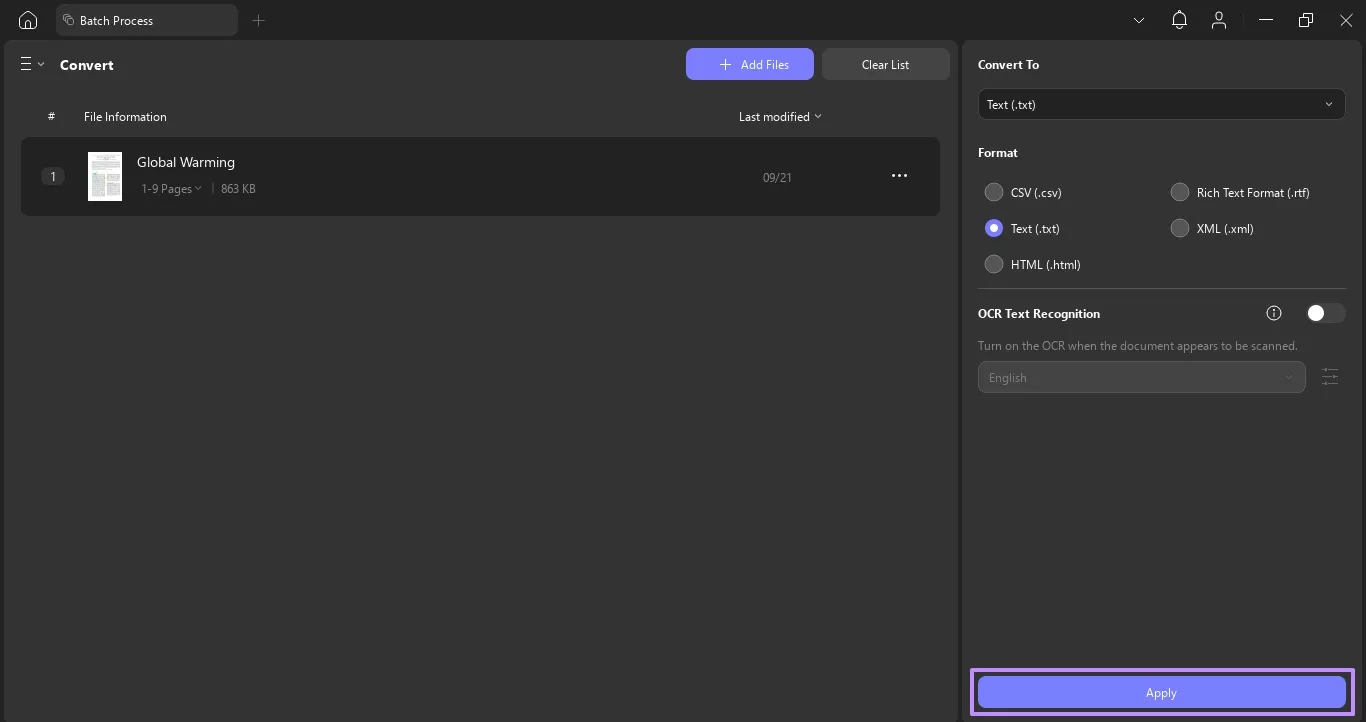Open the user account profile icon
The width and height of the screenshot is (1366, 722).
click(x=1218, y=20)
